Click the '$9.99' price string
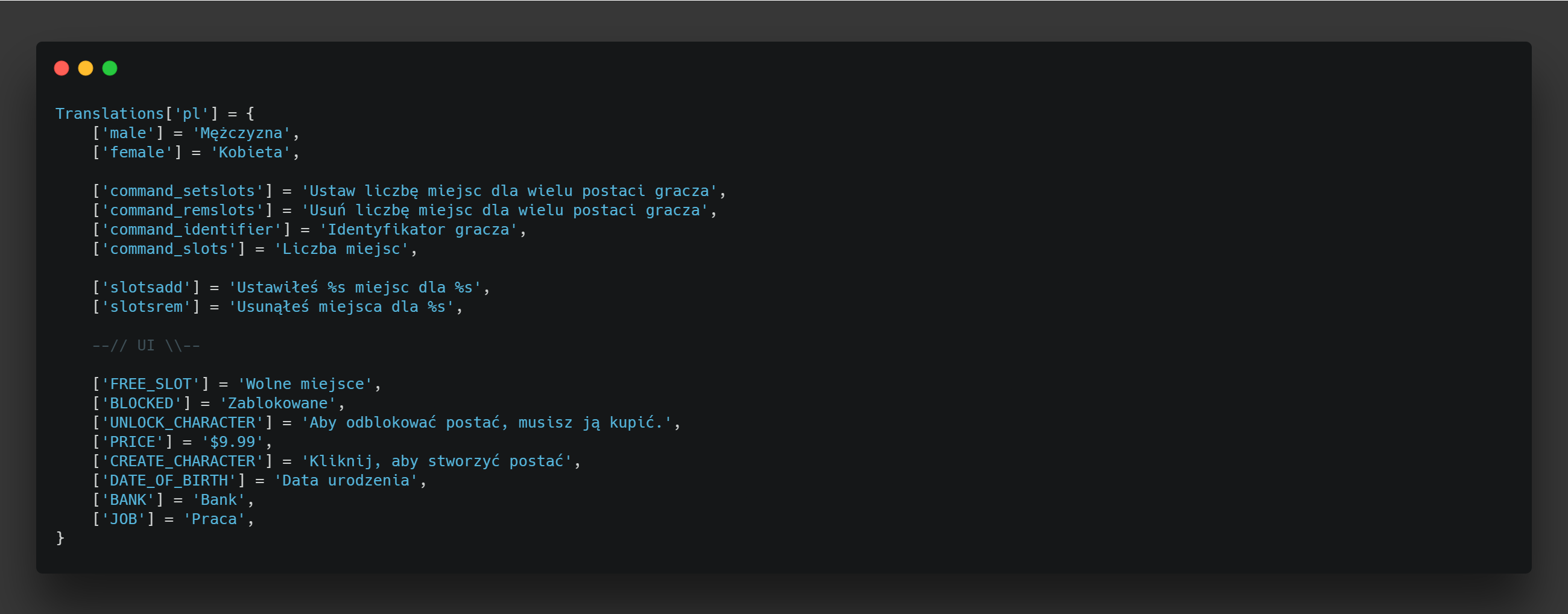This screenshot has height=614, width=1568. point(233,442)
